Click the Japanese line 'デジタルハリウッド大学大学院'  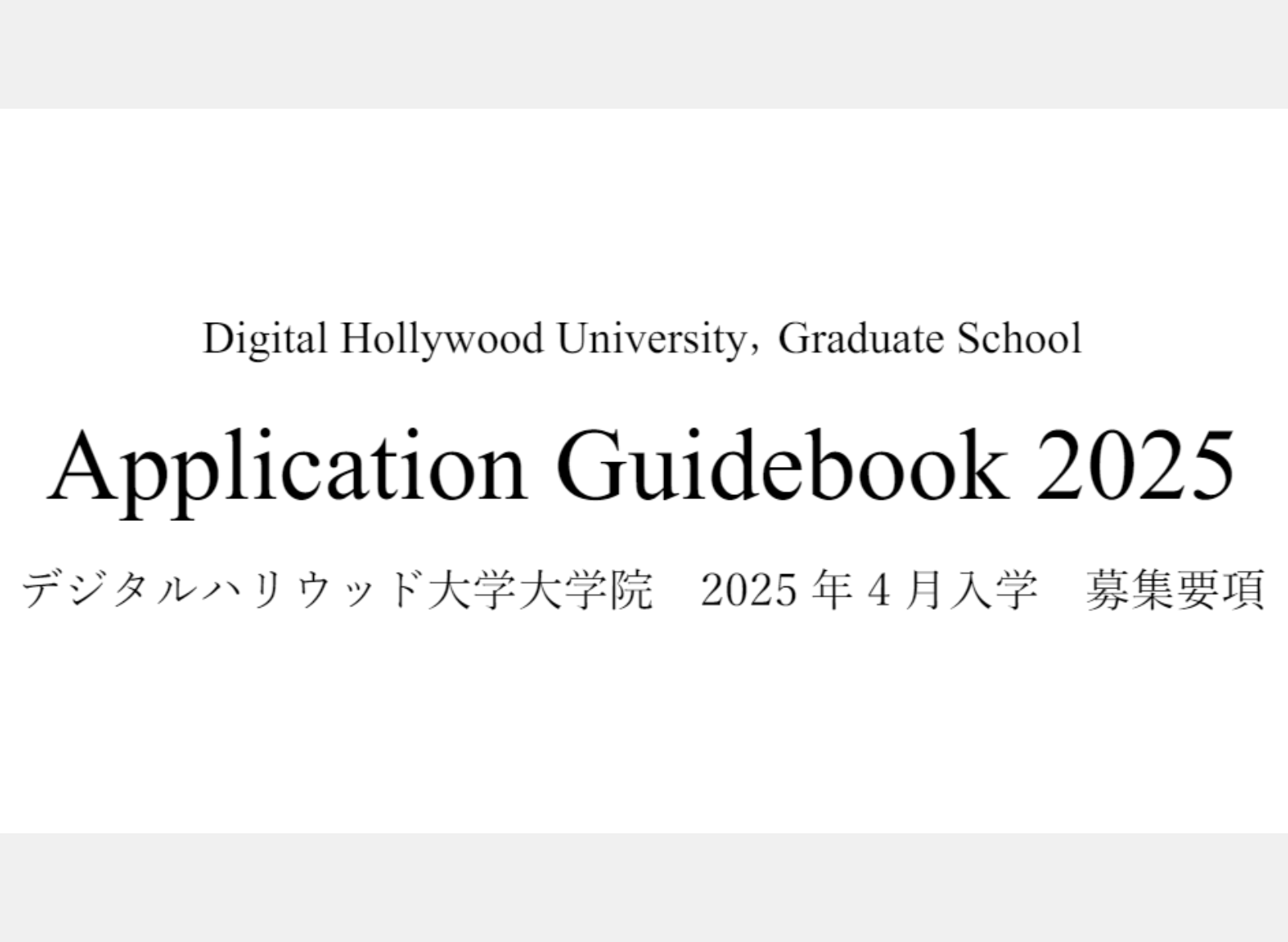point(337,590)
